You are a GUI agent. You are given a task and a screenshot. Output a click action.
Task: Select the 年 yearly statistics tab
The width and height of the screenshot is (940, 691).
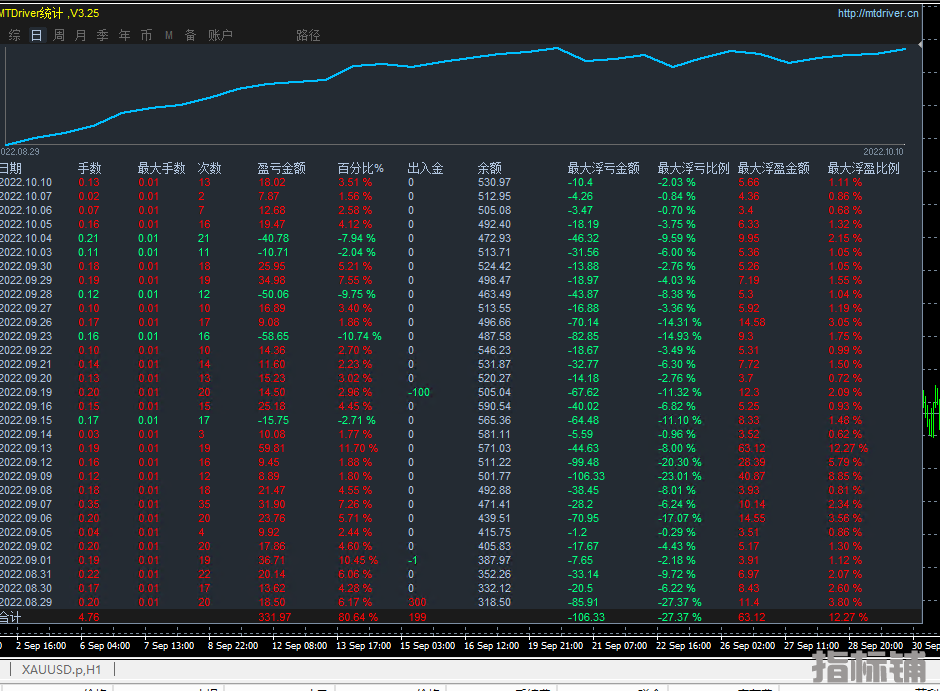point(125,35)
